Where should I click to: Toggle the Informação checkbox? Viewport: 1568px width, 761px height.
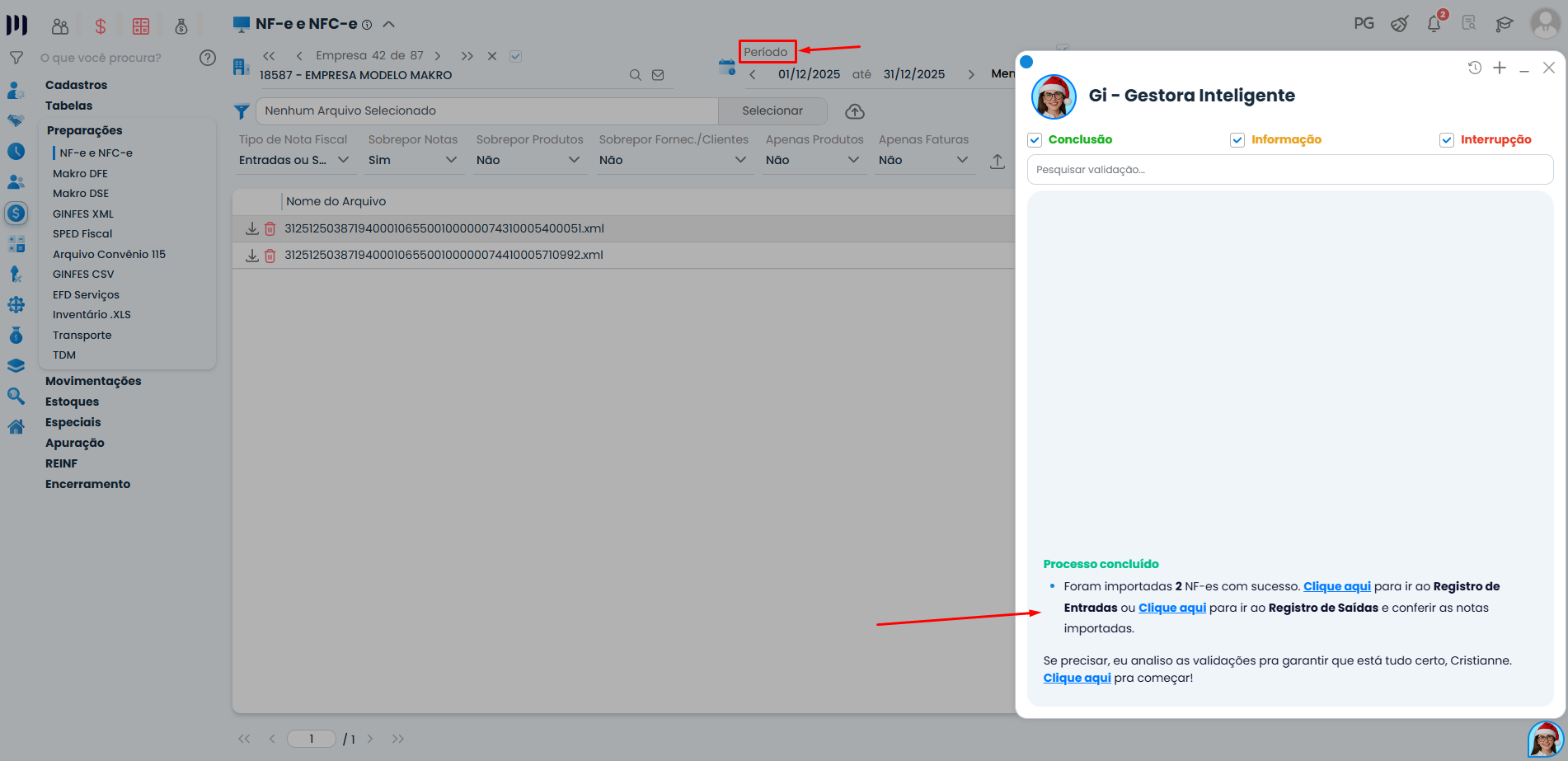(1237, 140)
